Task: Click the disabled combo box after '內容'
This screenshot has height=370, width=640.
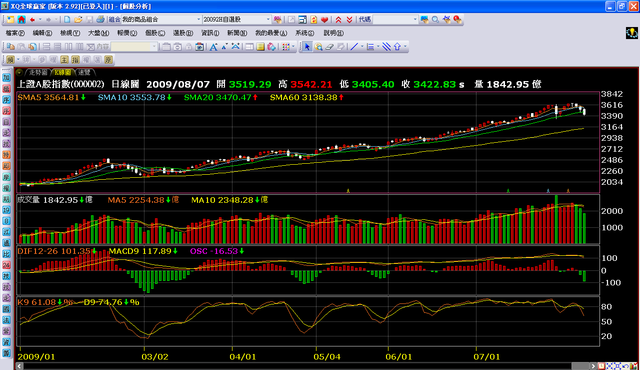Action: (x=134, y=47)
